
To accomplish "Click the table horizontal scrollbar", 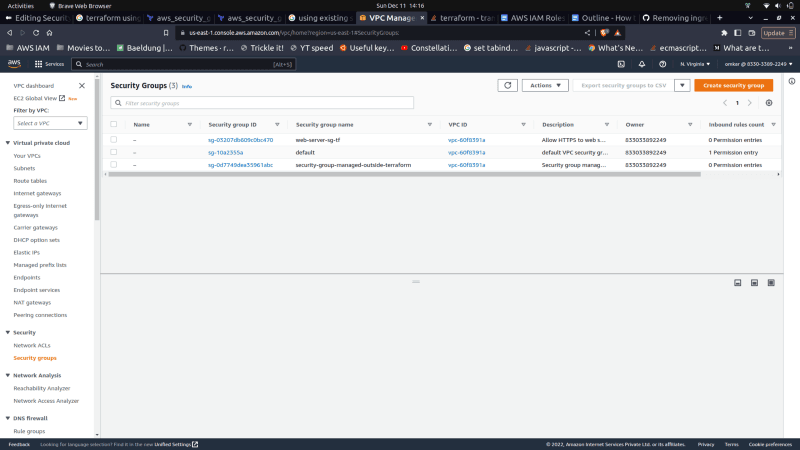I will point(405,174).
